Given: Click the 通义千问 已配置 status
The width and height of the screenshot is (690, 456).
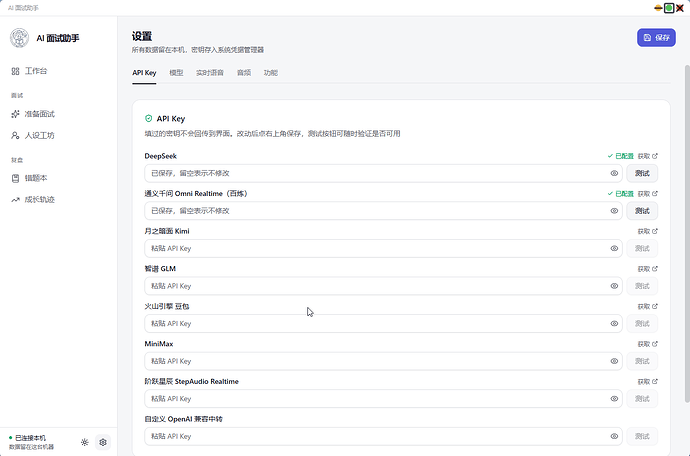Looking at the screenshot, I should tap(620, 194).
